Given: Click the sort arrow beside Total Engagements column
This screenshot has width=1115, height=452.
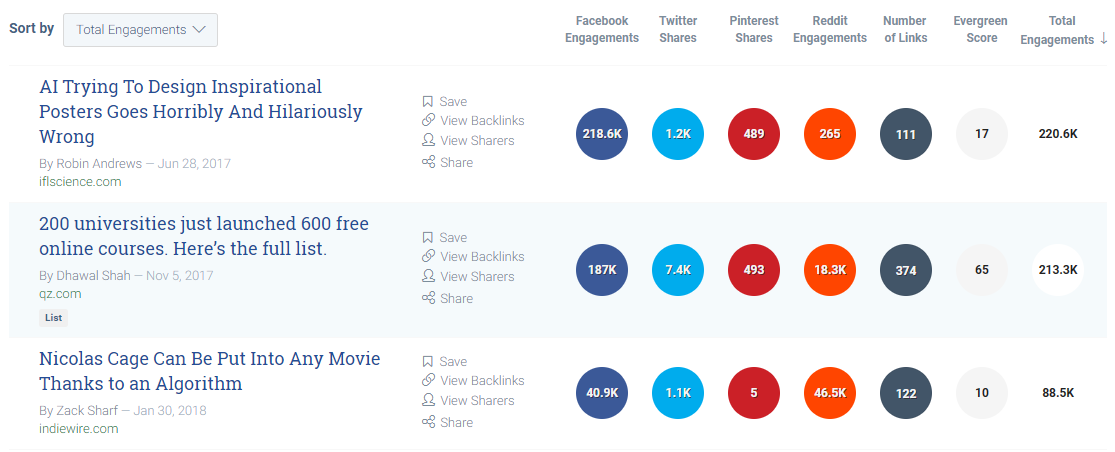Looking at the screenshot, I should [x=1103, y=39].
